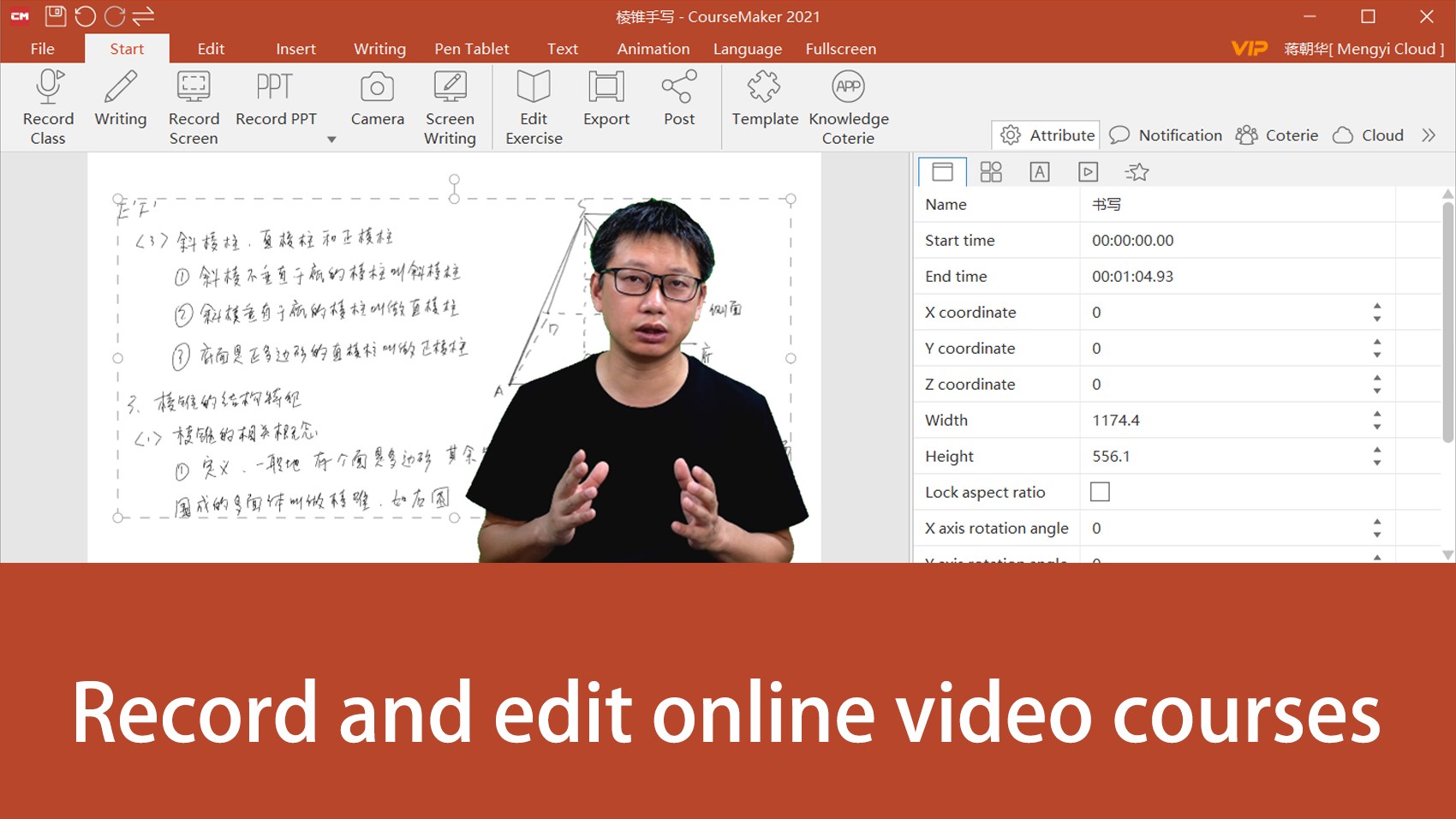This screenshot has height=819, width=1456.
Task: Open the Pen Tablet tab
Action: pos(471,49)
